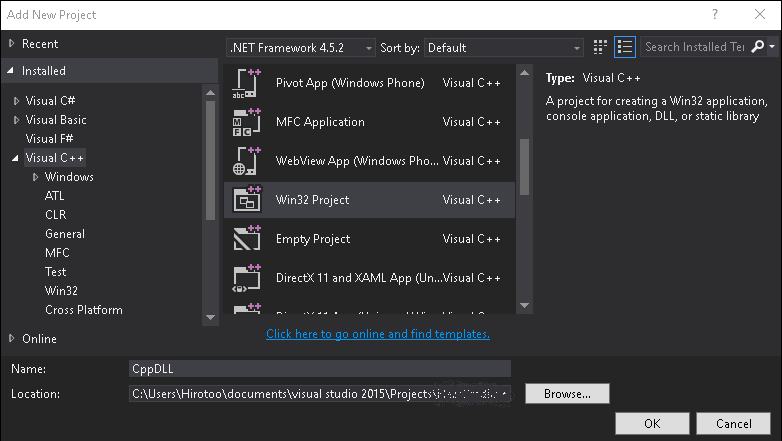This screenshot has width=782, height=441.
Task: Select the "Pivot App (Windows Phone)" name text
Action: click(350, 83)
